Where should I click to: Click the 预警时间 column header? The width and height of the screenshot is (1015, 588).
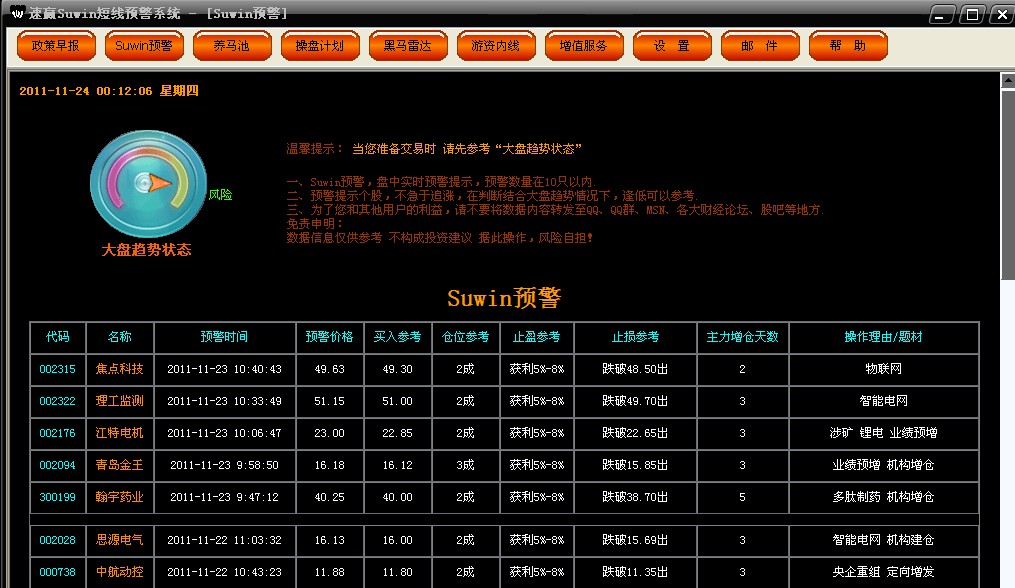(x=225, y=337)
